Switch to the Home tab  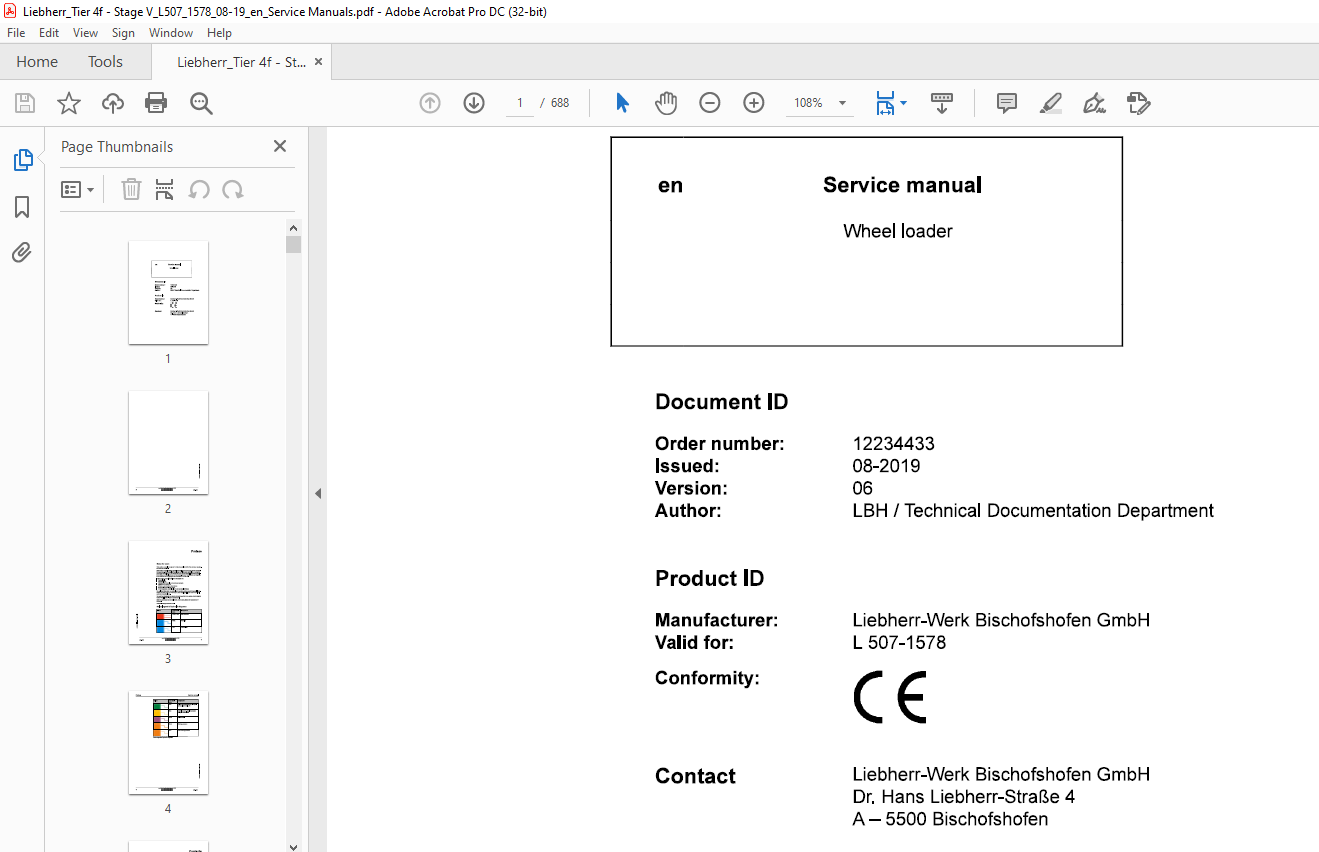(37, 62)
